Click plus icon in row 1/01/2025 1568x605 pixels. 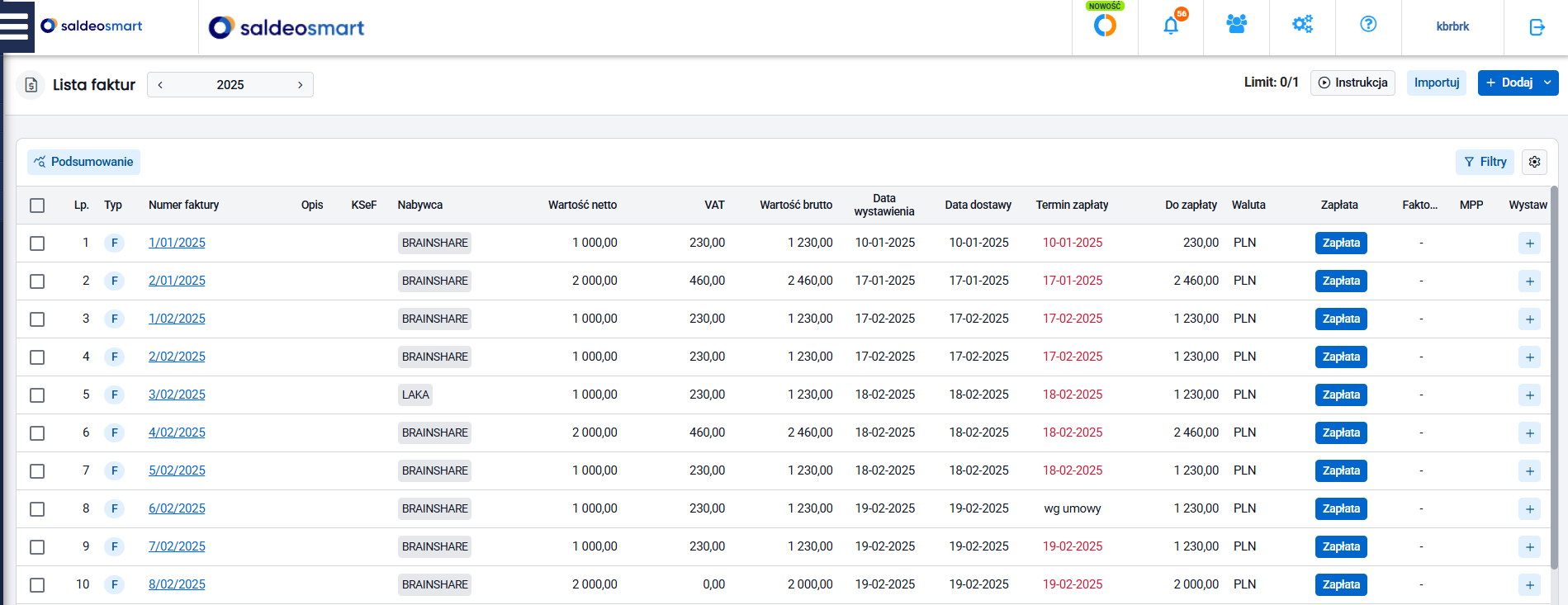(x=1529, y=243)
